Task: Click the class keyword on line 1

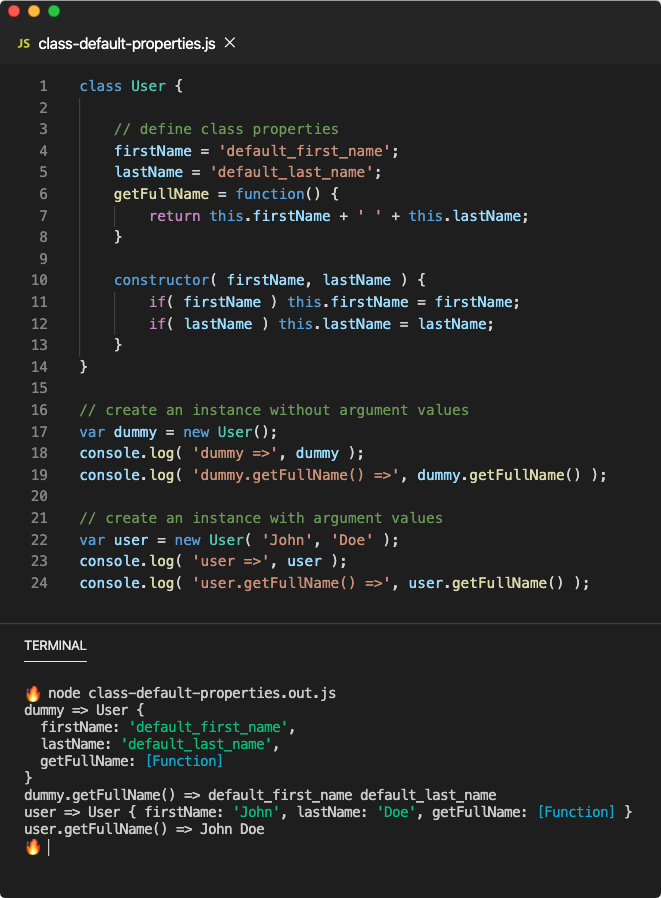Action: click(99, 86)
